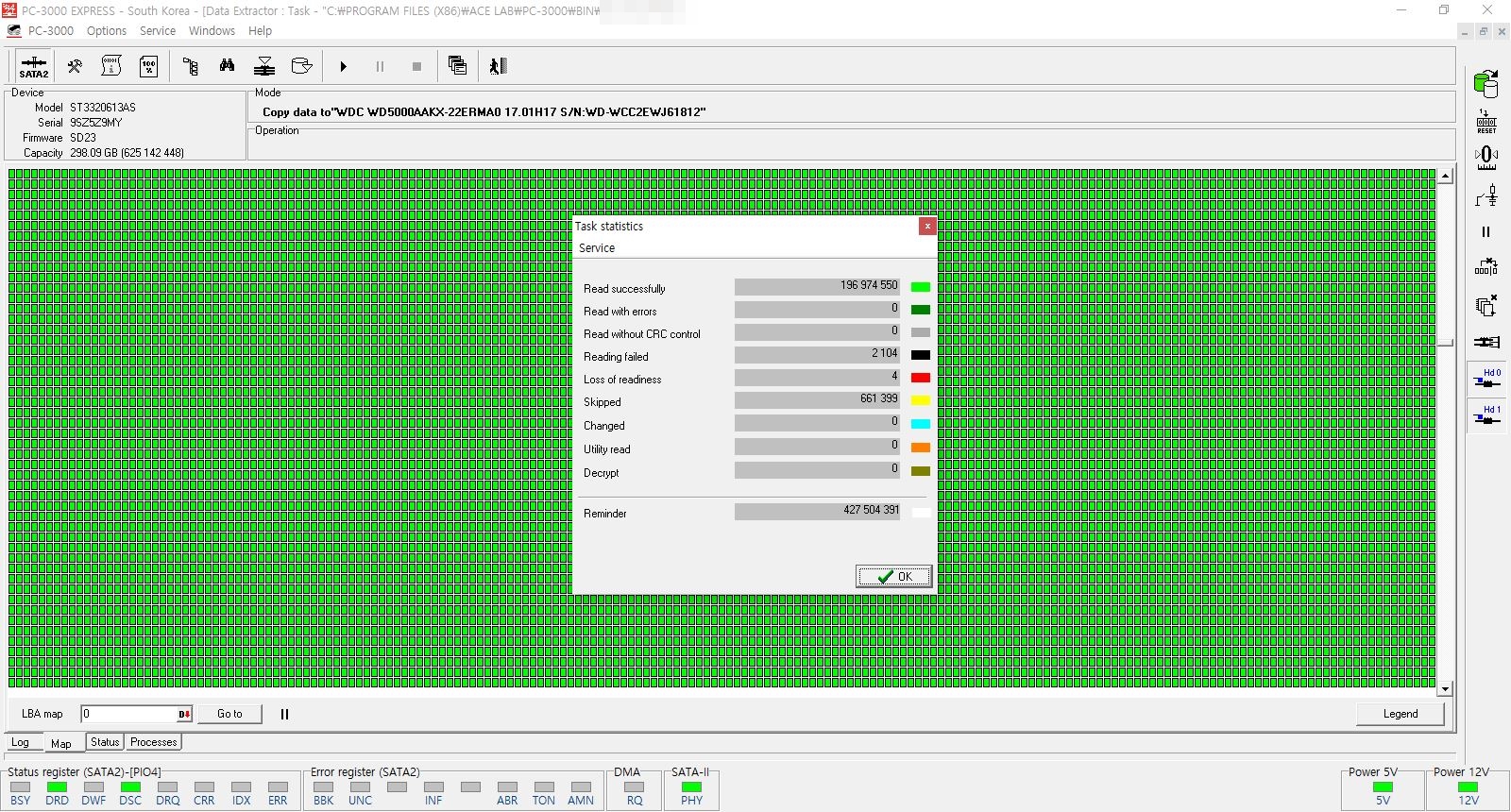
Task: Click the Read successfully green swatch
Action: (921, 287)
